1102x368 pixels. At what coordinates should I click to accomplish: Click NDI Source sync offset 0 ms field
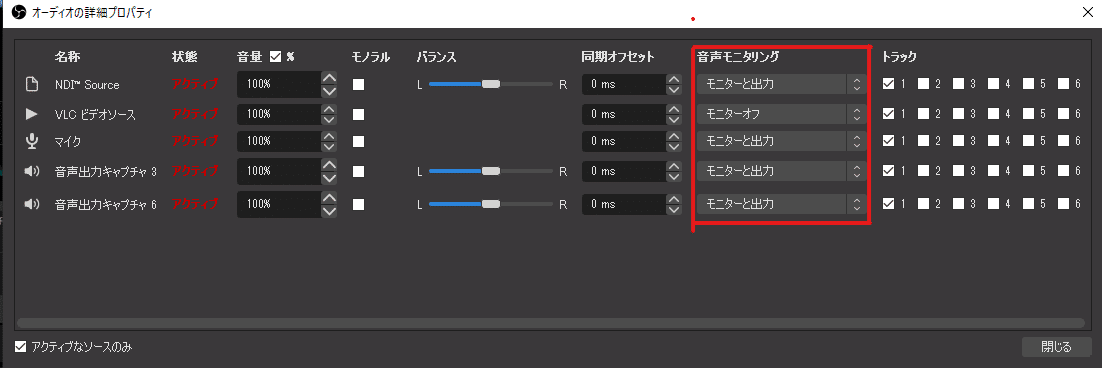point(624,84)
